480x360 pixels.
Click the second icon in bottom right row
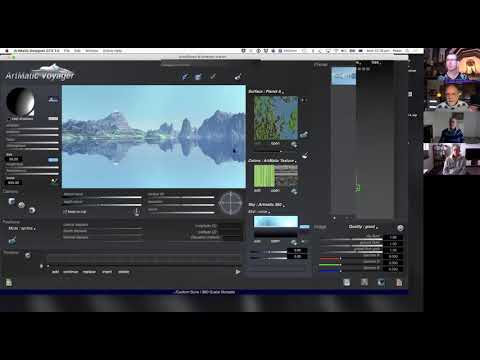coord(364,283)
